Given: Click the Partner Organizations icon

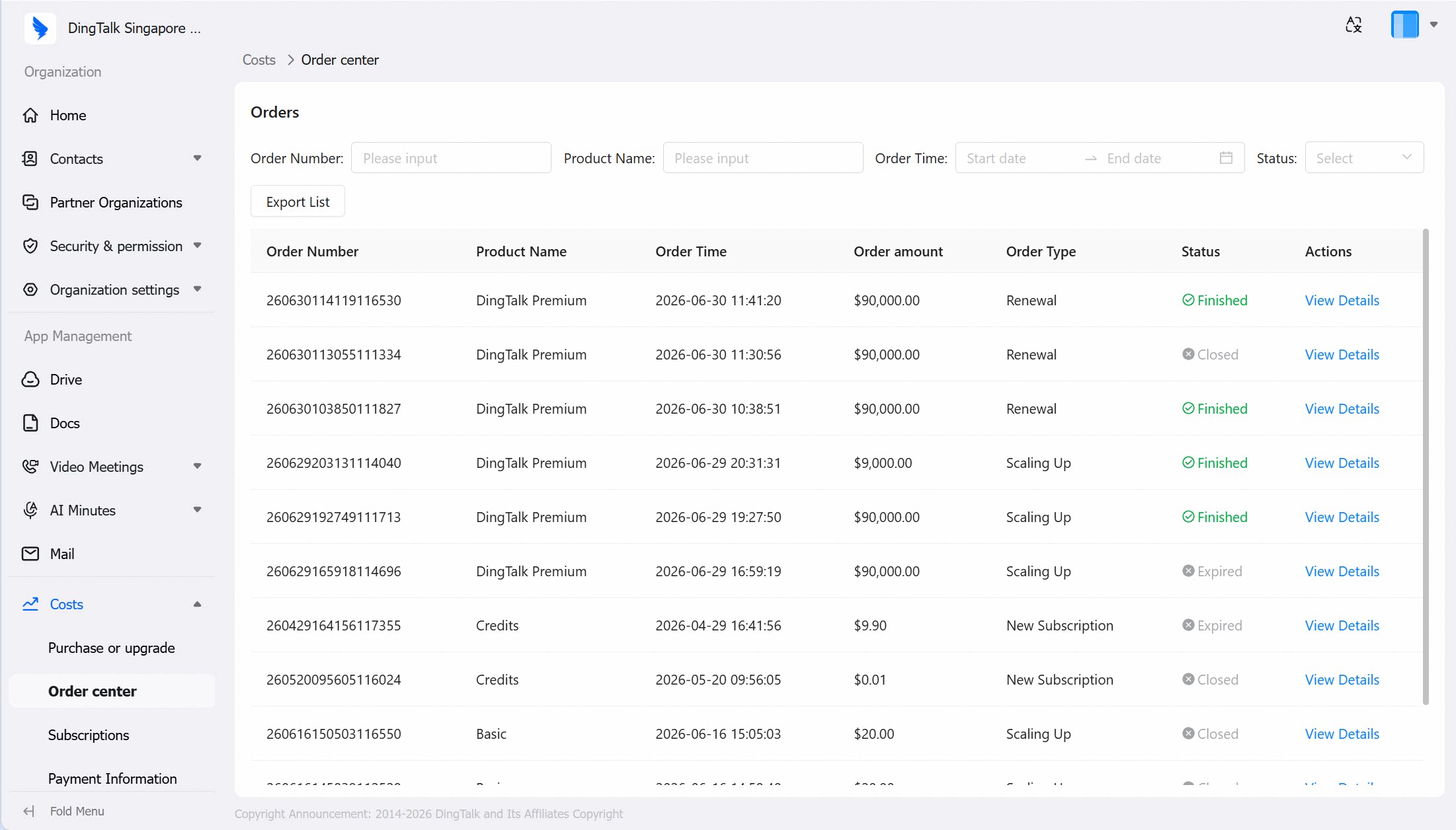Looking at the screenshot, I should click(30, 202).
